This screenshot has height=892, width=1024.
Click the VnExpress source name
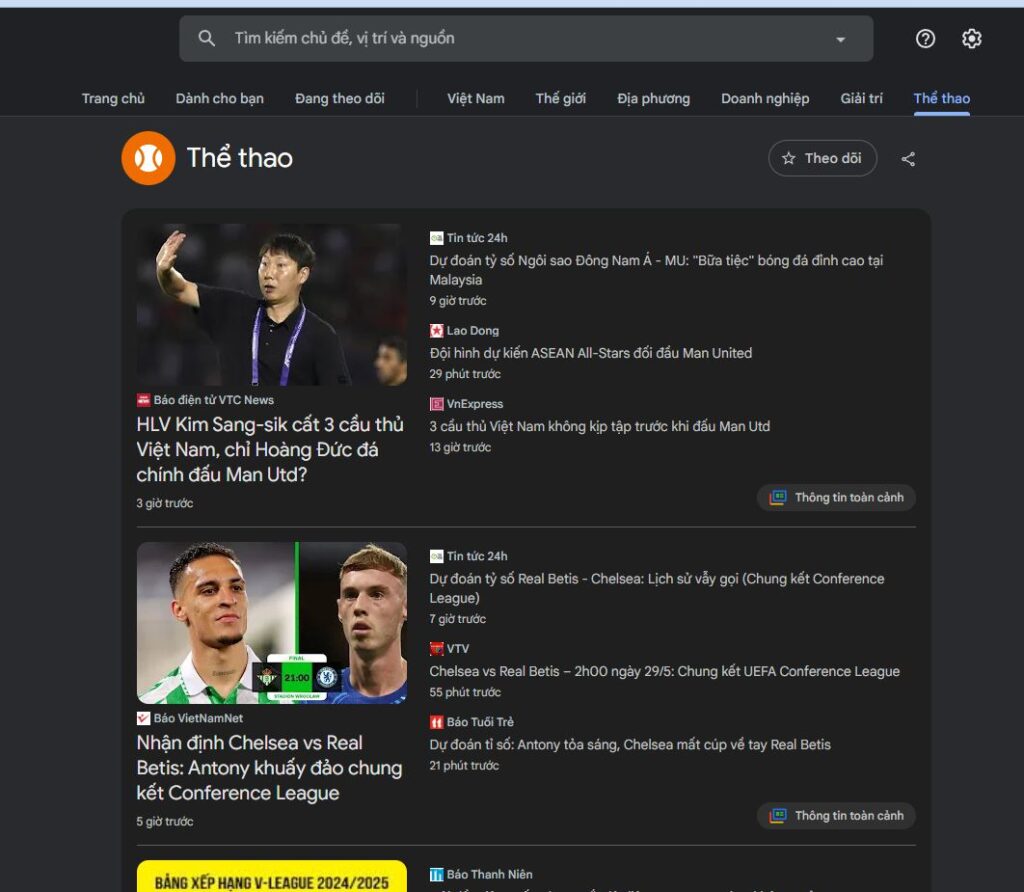click(475, 404)
